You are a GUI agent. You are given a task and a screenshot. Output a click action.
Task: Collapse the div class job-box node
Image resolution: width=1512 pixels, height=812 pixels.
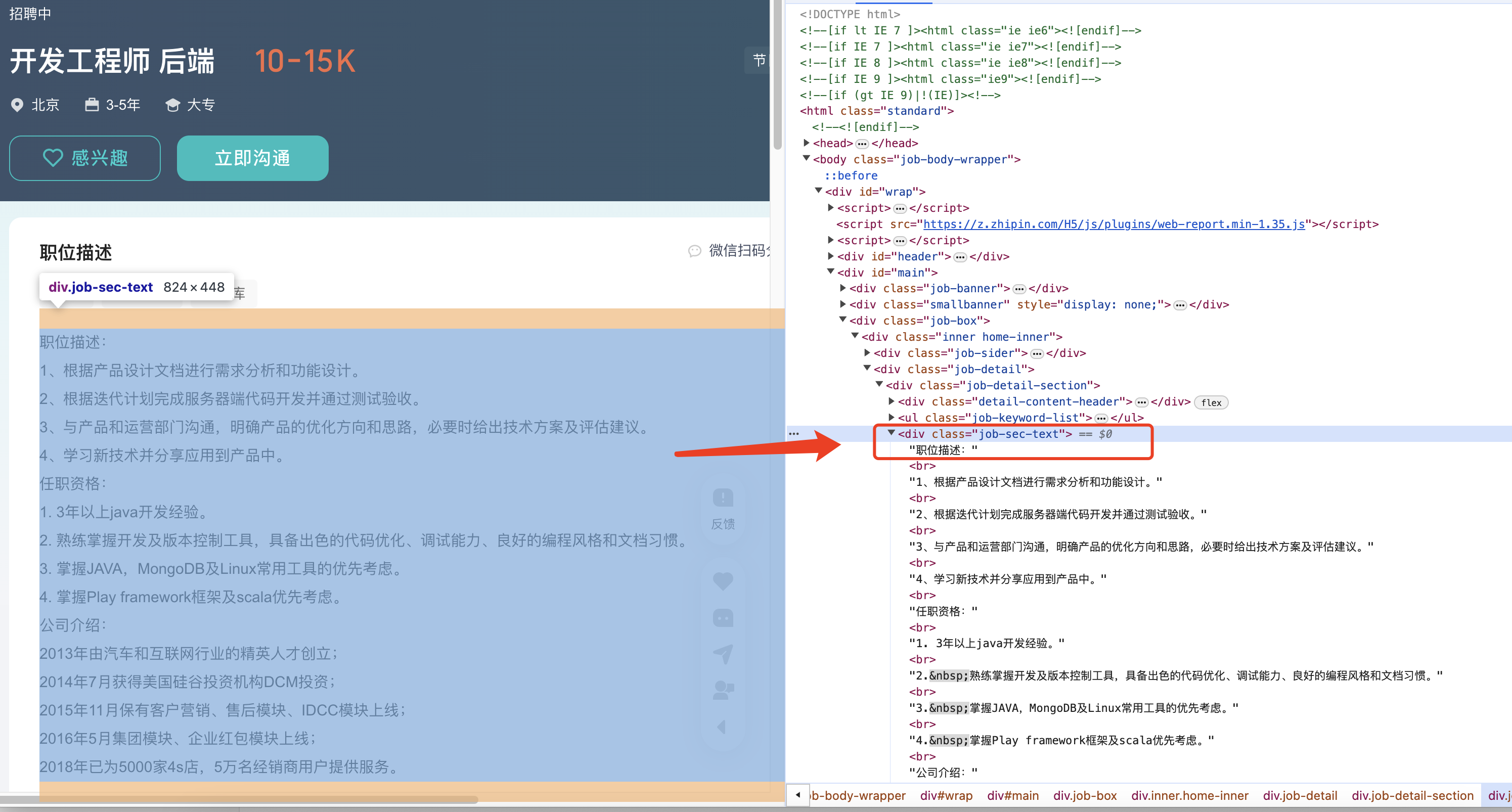click(843, 320)
